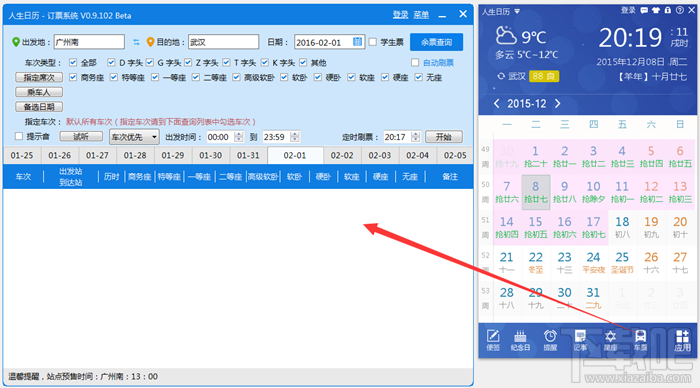The height and width of the screenshot is (388, 700).
Task: Select the 01-25 date tab
Action: (22, 155)
